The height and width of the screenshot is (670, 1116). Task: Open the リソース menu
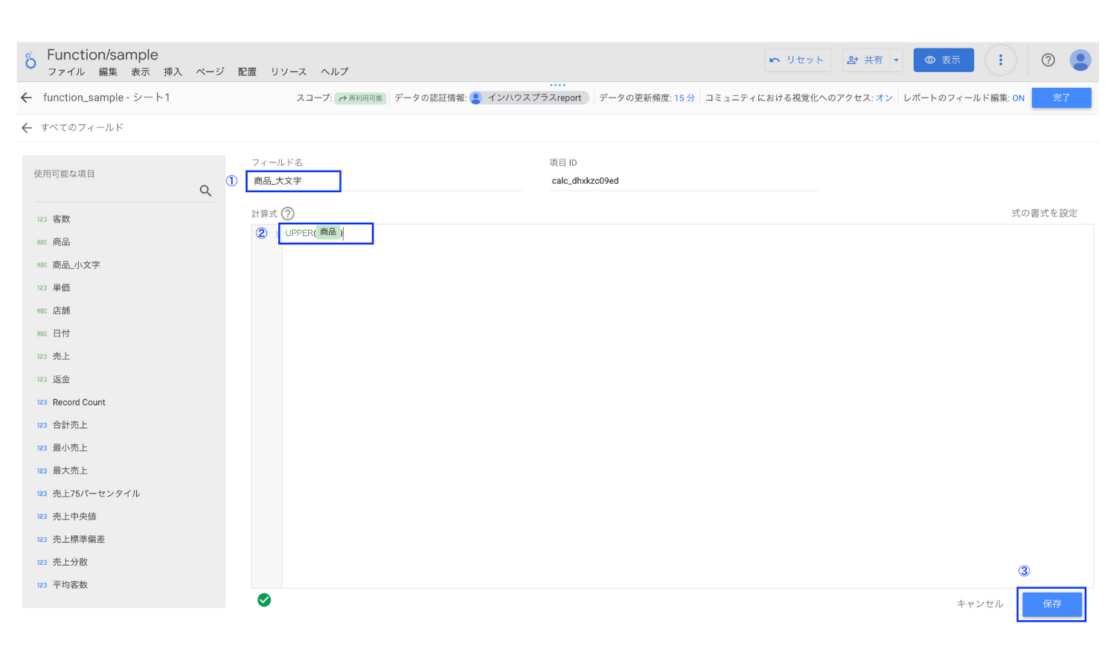click(290, 72)
